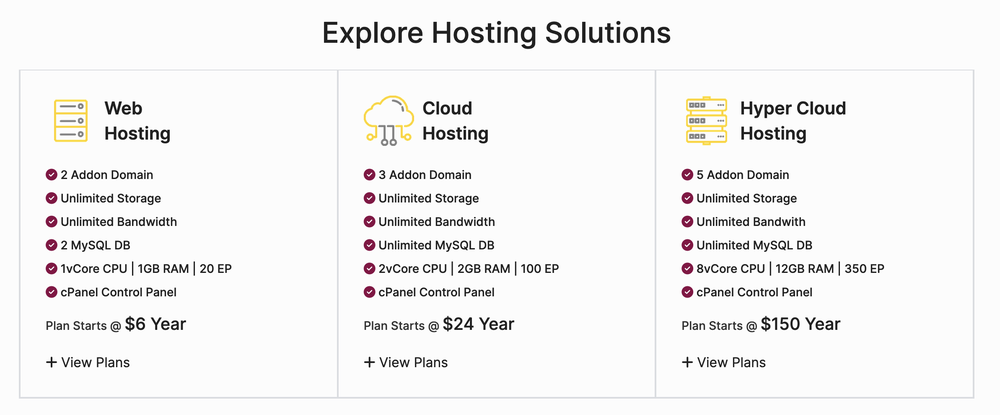Image resolution: width=1000 pixels, height=415 pixels.
Task: Click the check icon beside 5 Addon Domain
Action: 688,175
